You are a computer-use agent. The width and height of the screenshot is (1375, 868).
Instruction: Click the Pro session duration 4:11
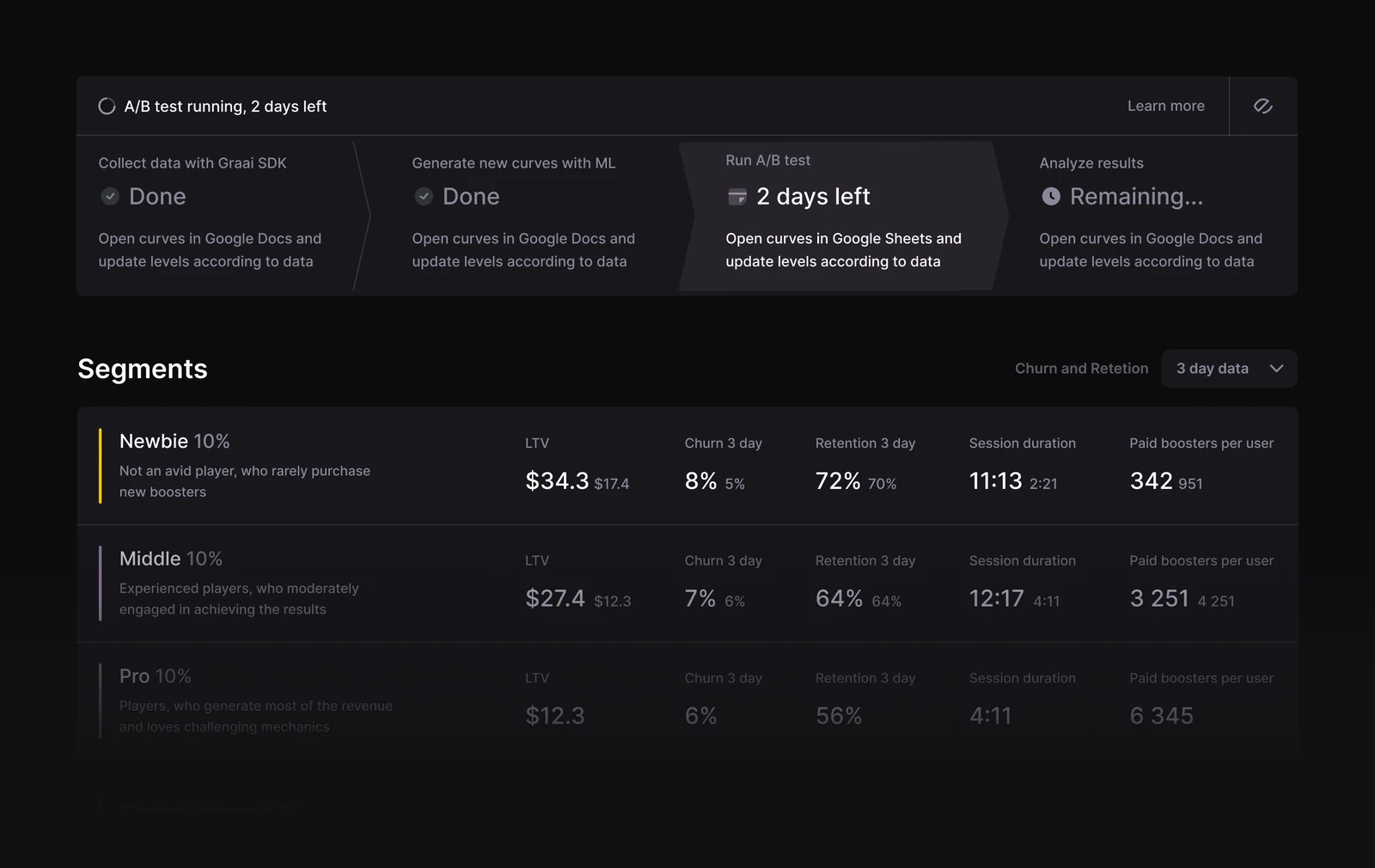(991, 716)
